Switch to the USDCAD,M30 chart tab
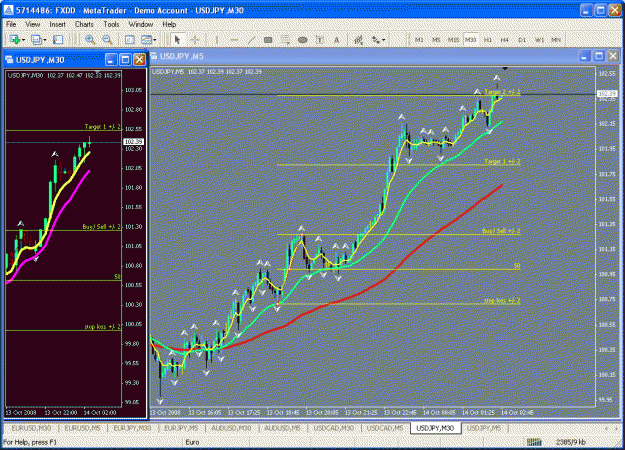Image resolution: width=625 pixels, height=450 pixels. click(x=333, y=428)
